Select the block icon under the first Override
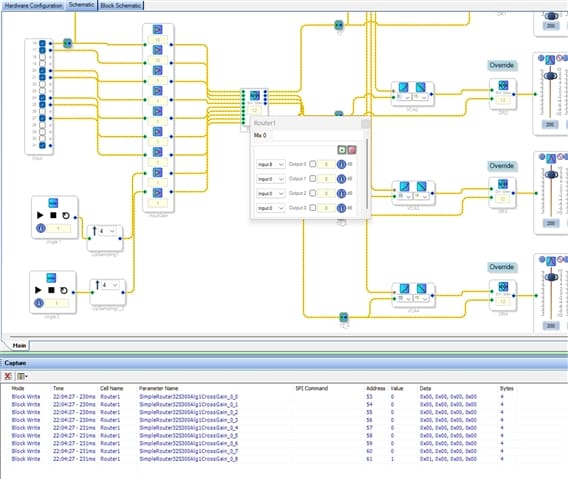 (503, 86)
